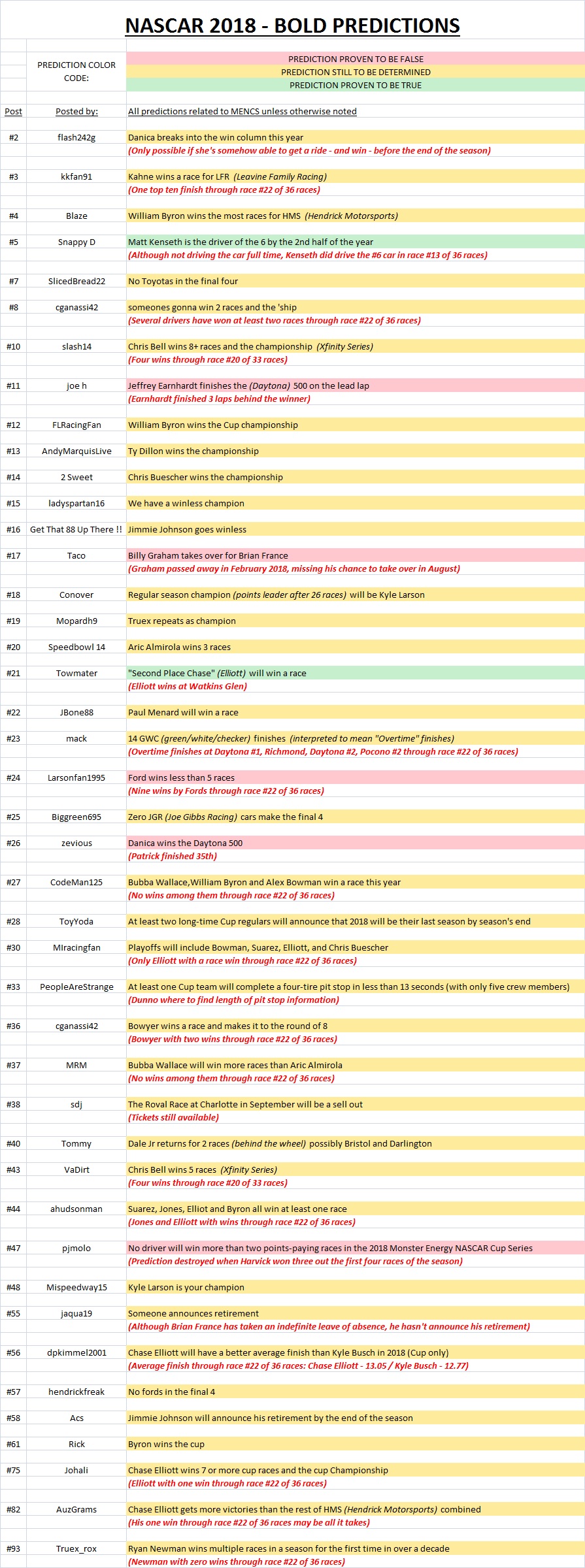Select the cell with username flash242g

pyautogui.click(x=76, y=137)
